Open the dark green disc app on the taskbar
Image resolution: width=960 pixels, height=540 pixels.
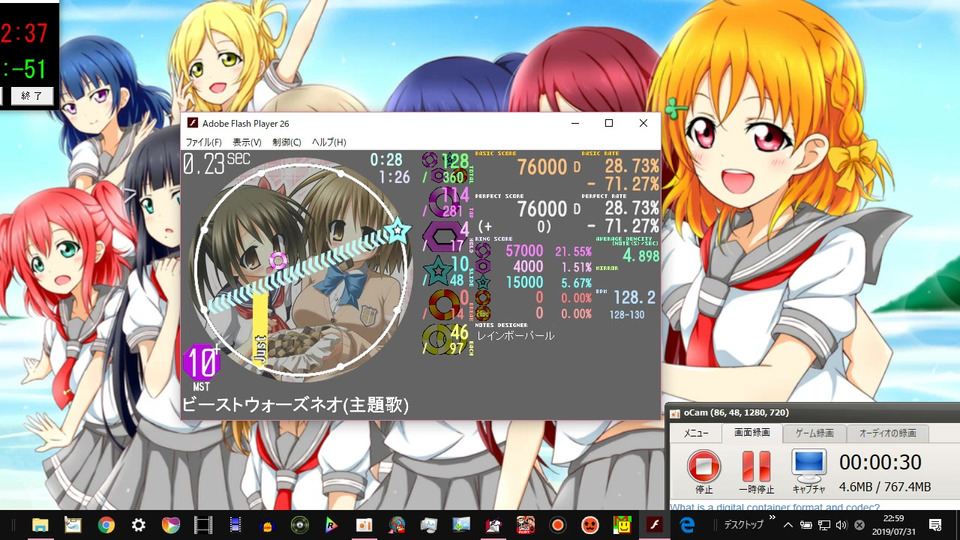pos(299,525)
